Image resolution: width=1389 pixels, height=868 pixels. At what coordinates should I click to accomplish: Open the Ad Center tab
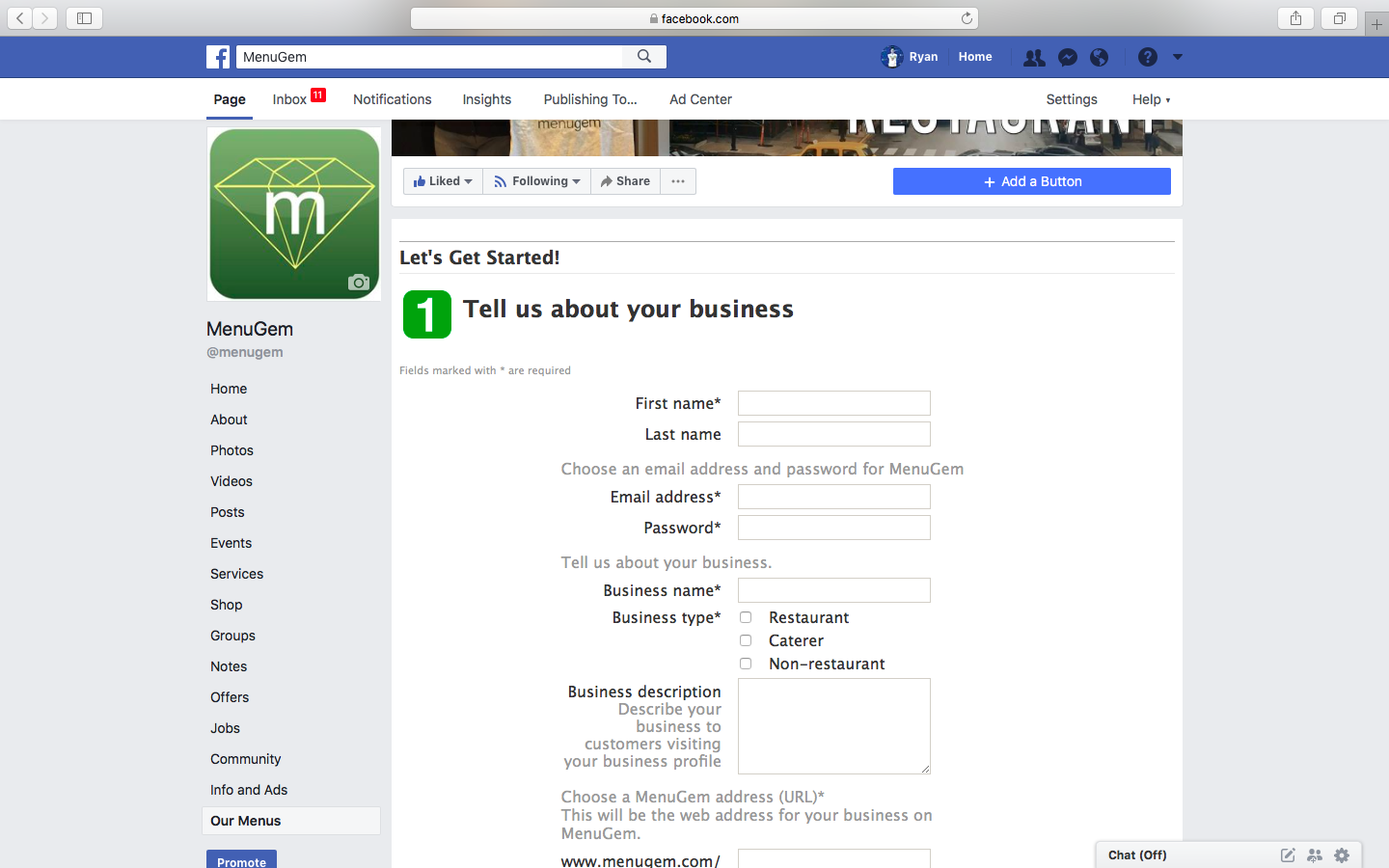point(700,99)
